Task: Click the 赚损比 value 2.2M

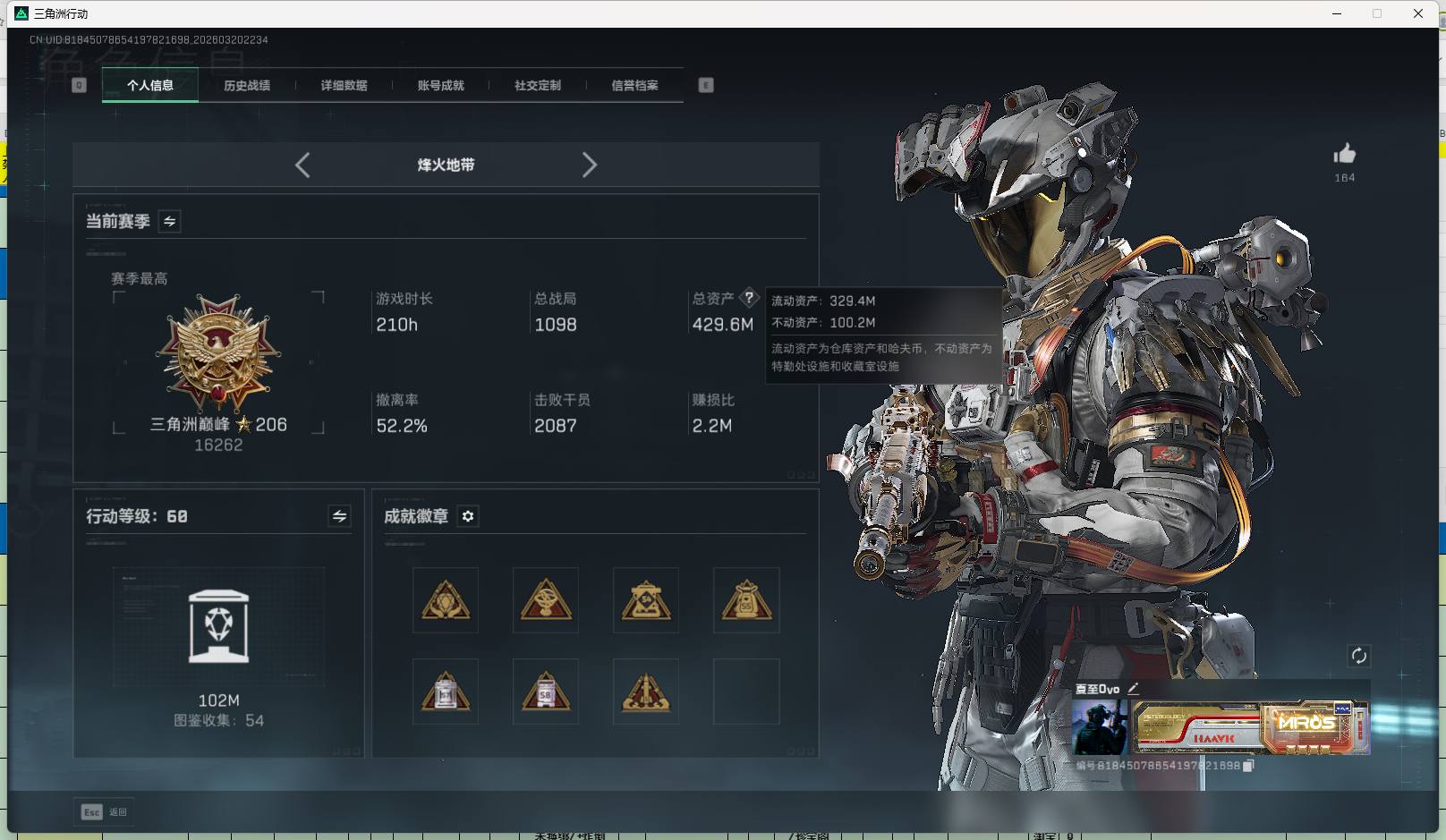Action: [712, 426]
